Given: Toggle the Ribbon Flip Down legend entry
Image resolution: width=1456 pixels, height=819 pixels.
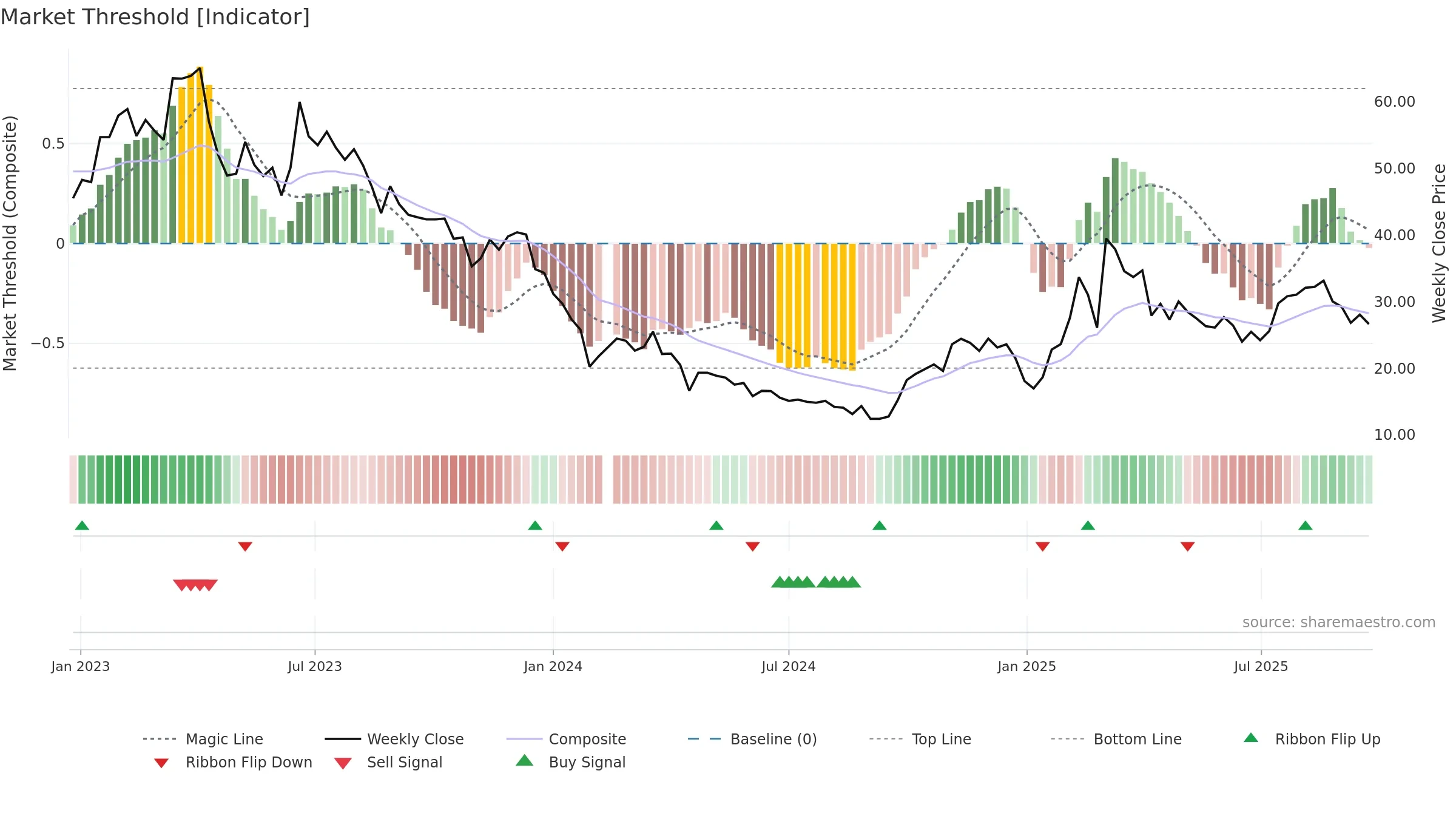Looking at the screenshot, I should click(233, 763).
